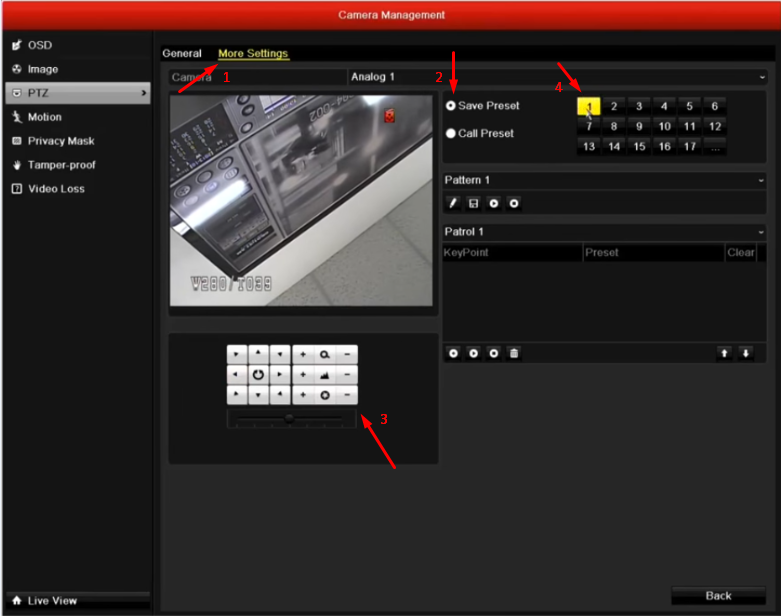The image size is (781, 616).
Task: Click the Pattern 1 pencil edit icon
Action: pos(453,203)
